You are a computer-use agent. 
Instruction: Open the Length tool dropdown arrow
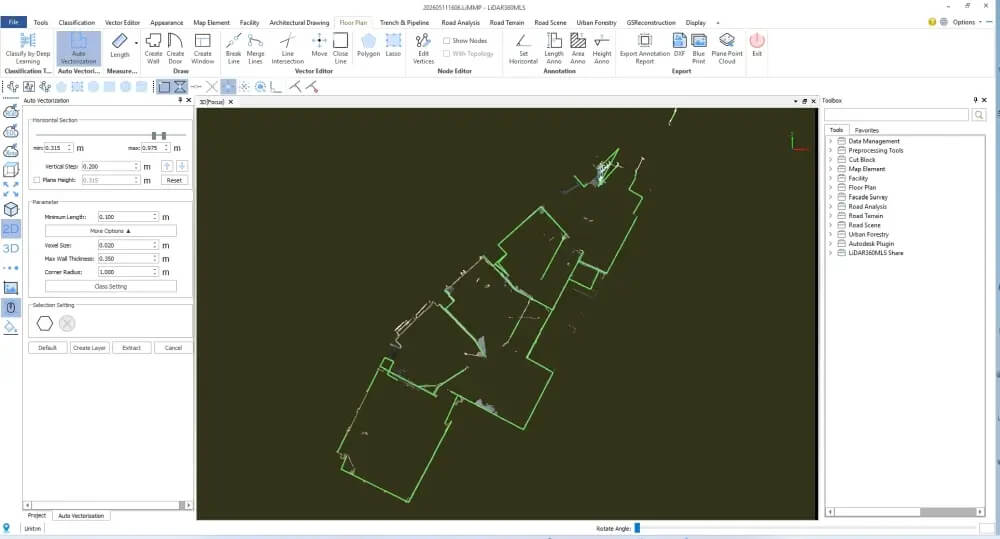[x=136, y=43]
